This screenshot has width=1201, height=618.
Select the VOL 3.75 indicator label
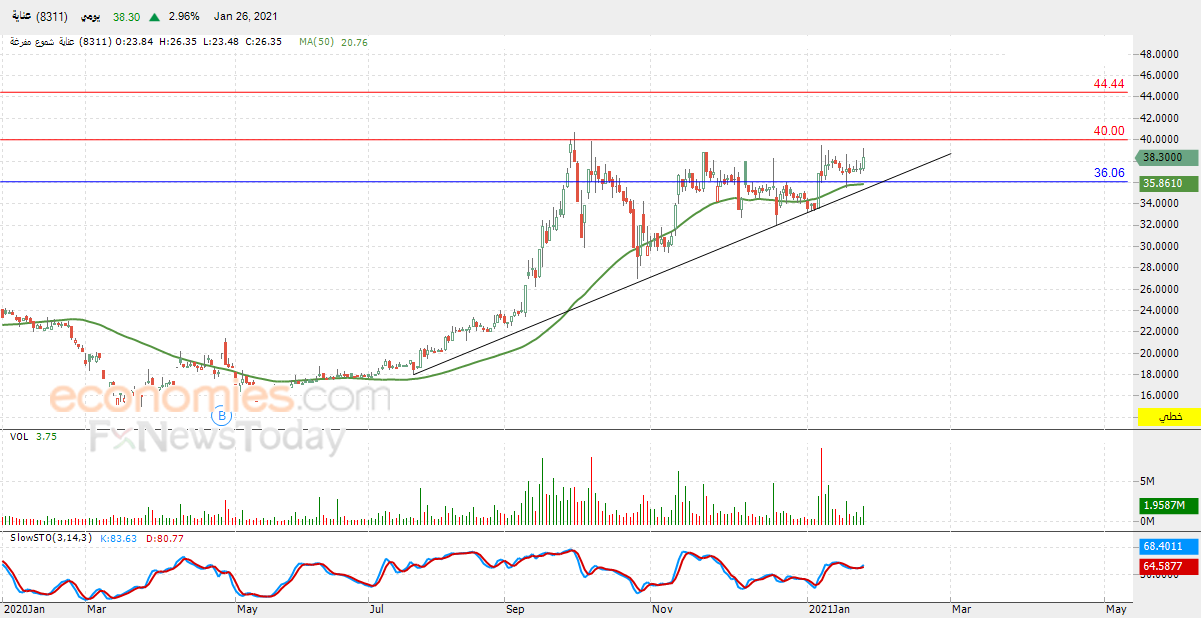(32, 436)
